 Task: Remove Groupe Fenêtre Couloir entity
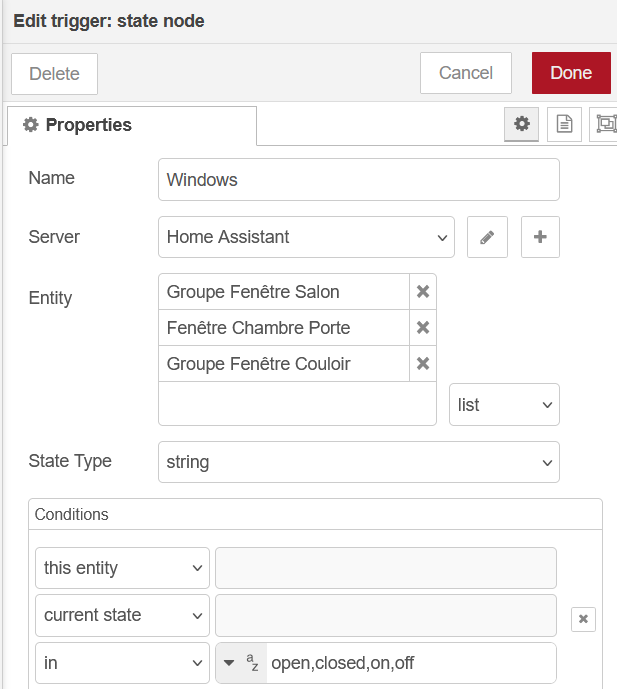tap(423, 364)
